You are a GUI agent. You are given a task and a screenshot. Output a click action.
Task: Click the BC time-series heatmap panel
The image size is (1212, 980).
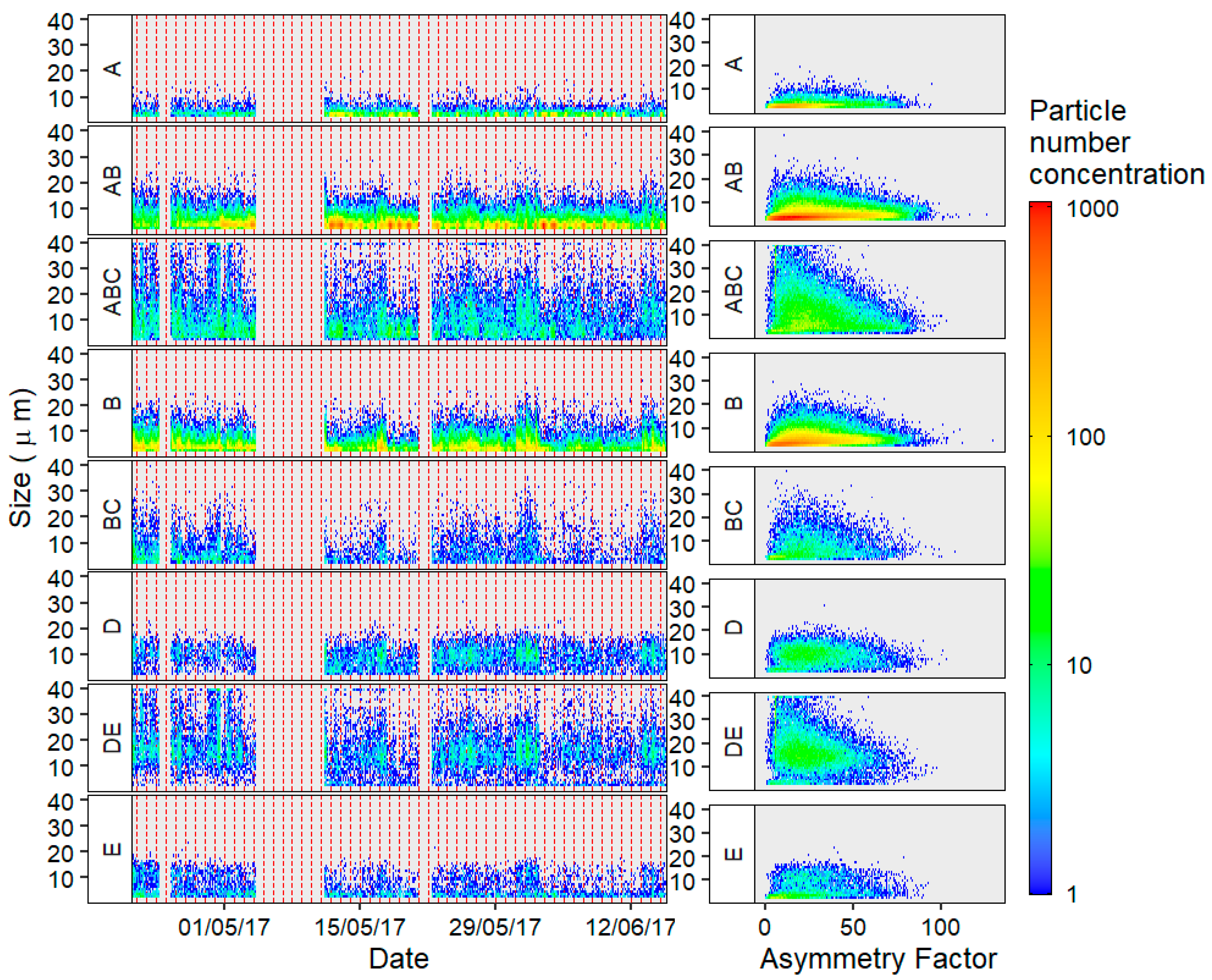tap(399, 514)
